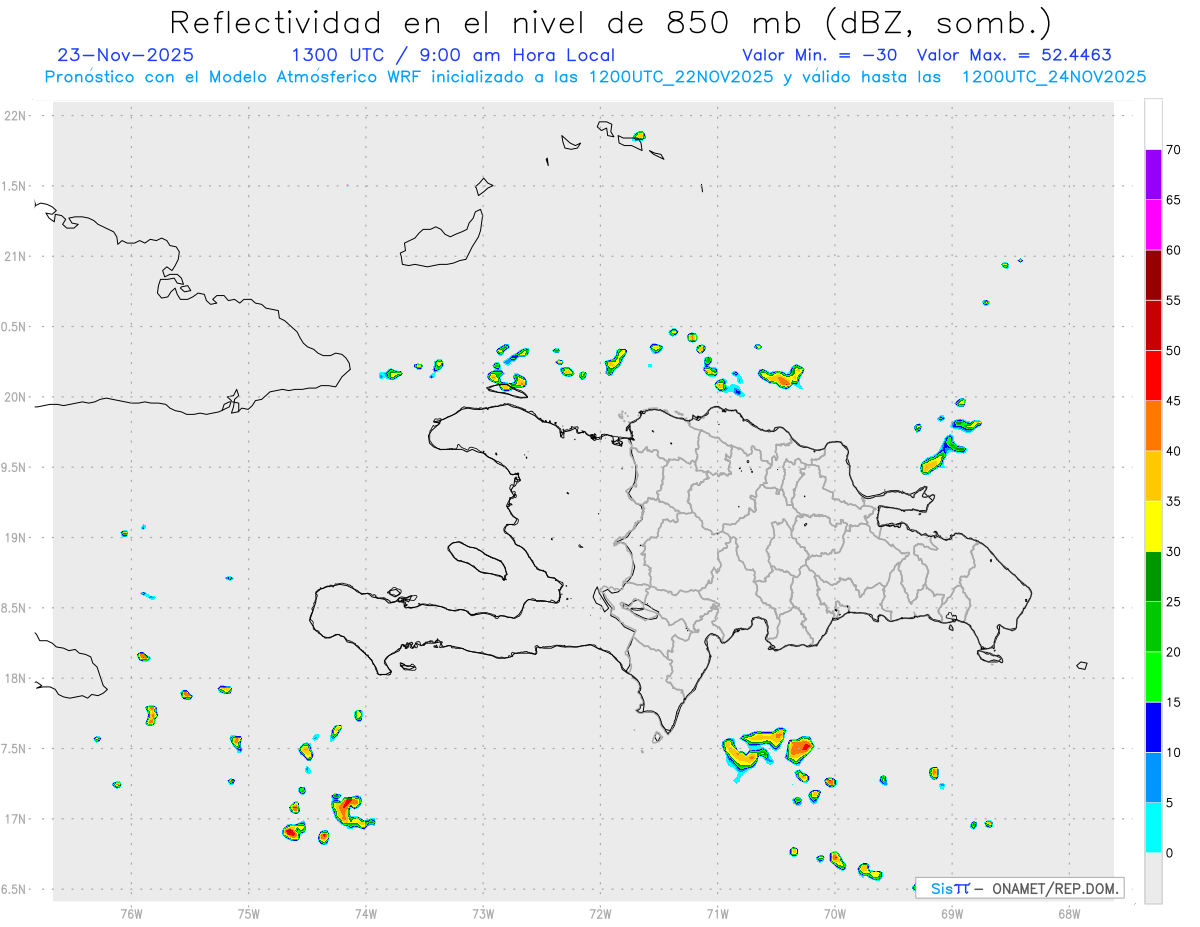Click the '18N' latitude label
1200x927 pixels.
(15, 678)
